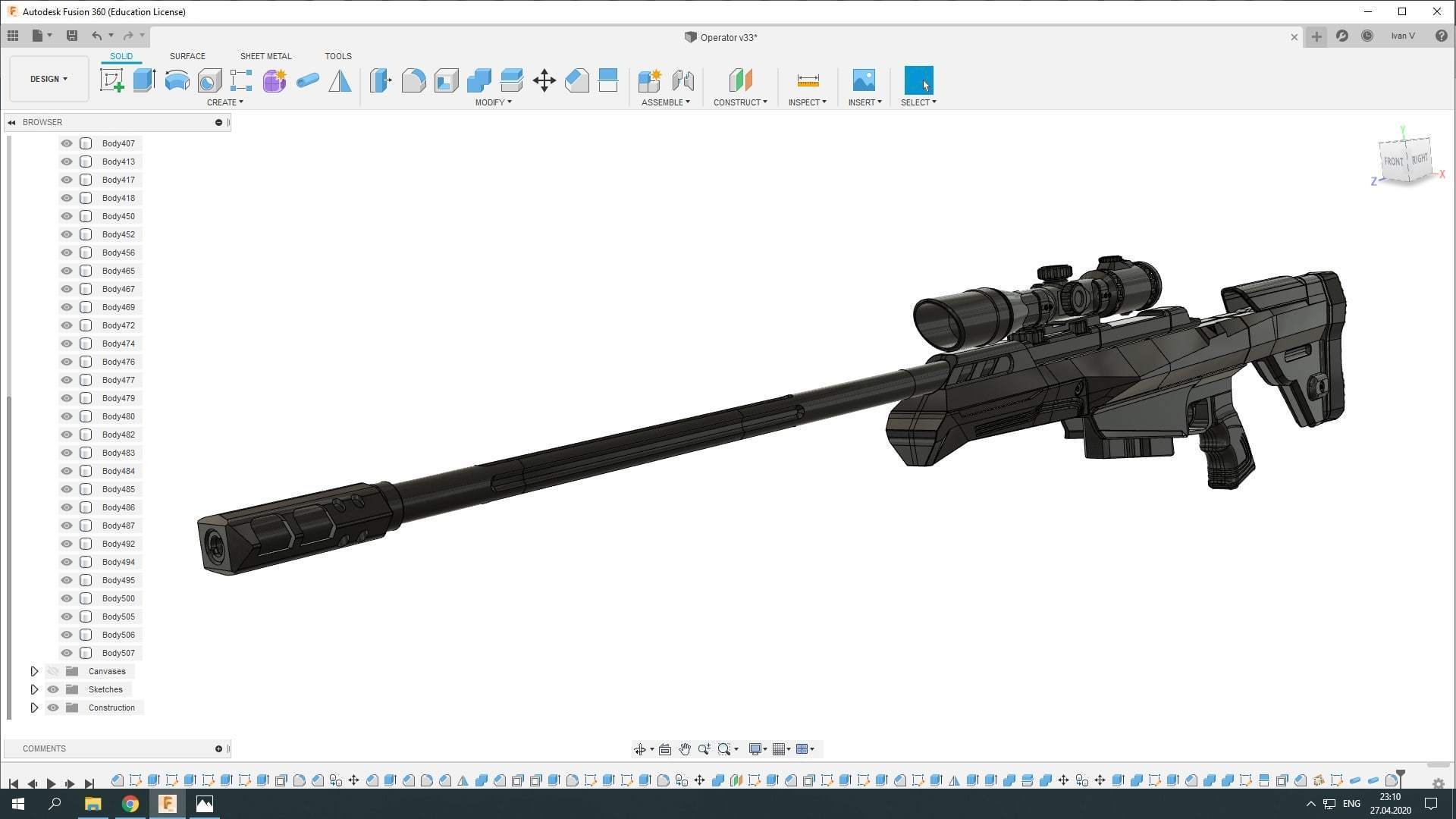Hide Body407 using its eye icon
The image size is (1456, 819).
pyautogui.click(x=67, y=143)
